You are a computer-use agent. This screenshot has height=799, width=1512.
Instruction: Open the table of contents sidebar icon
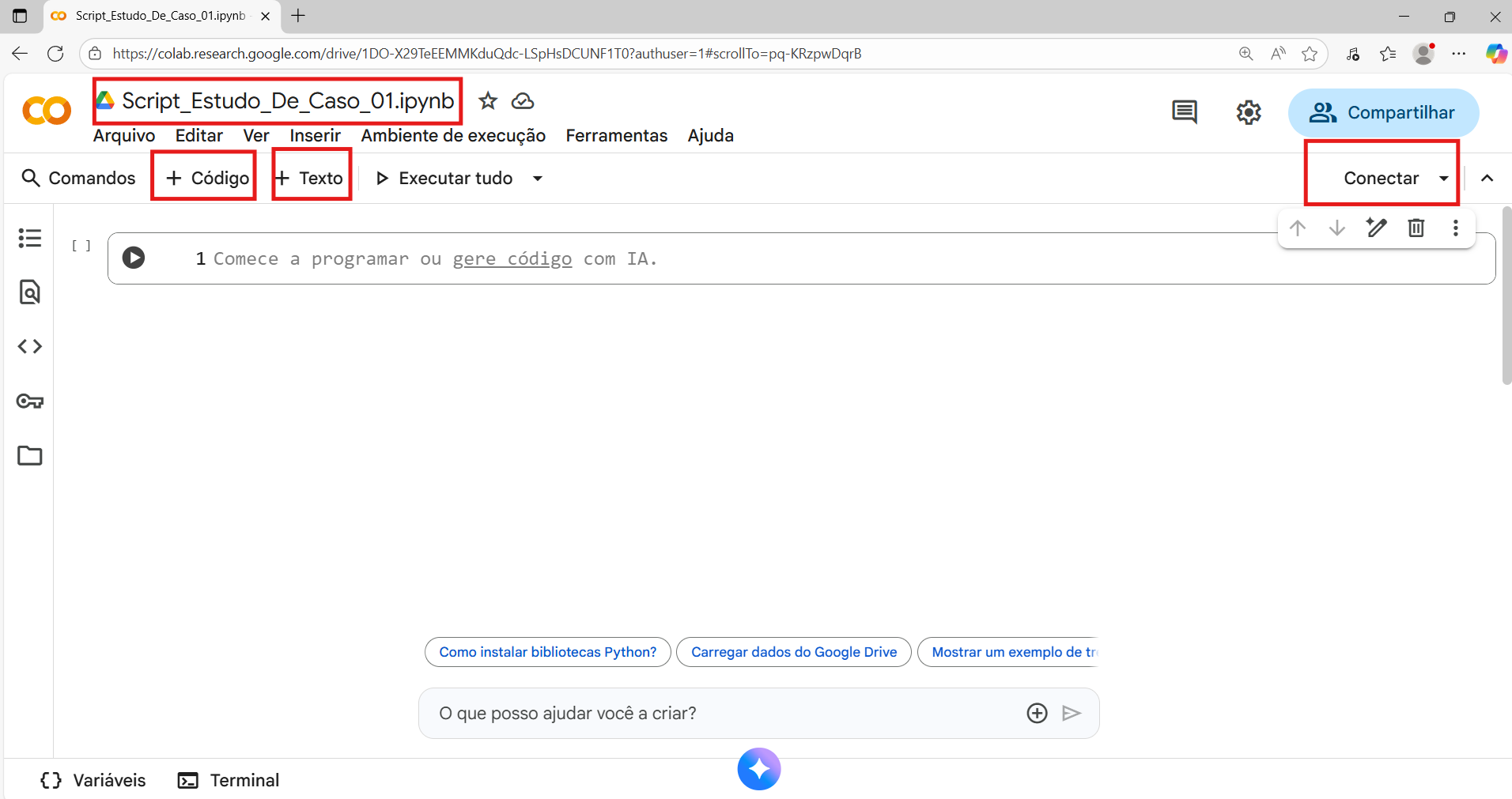29,238
